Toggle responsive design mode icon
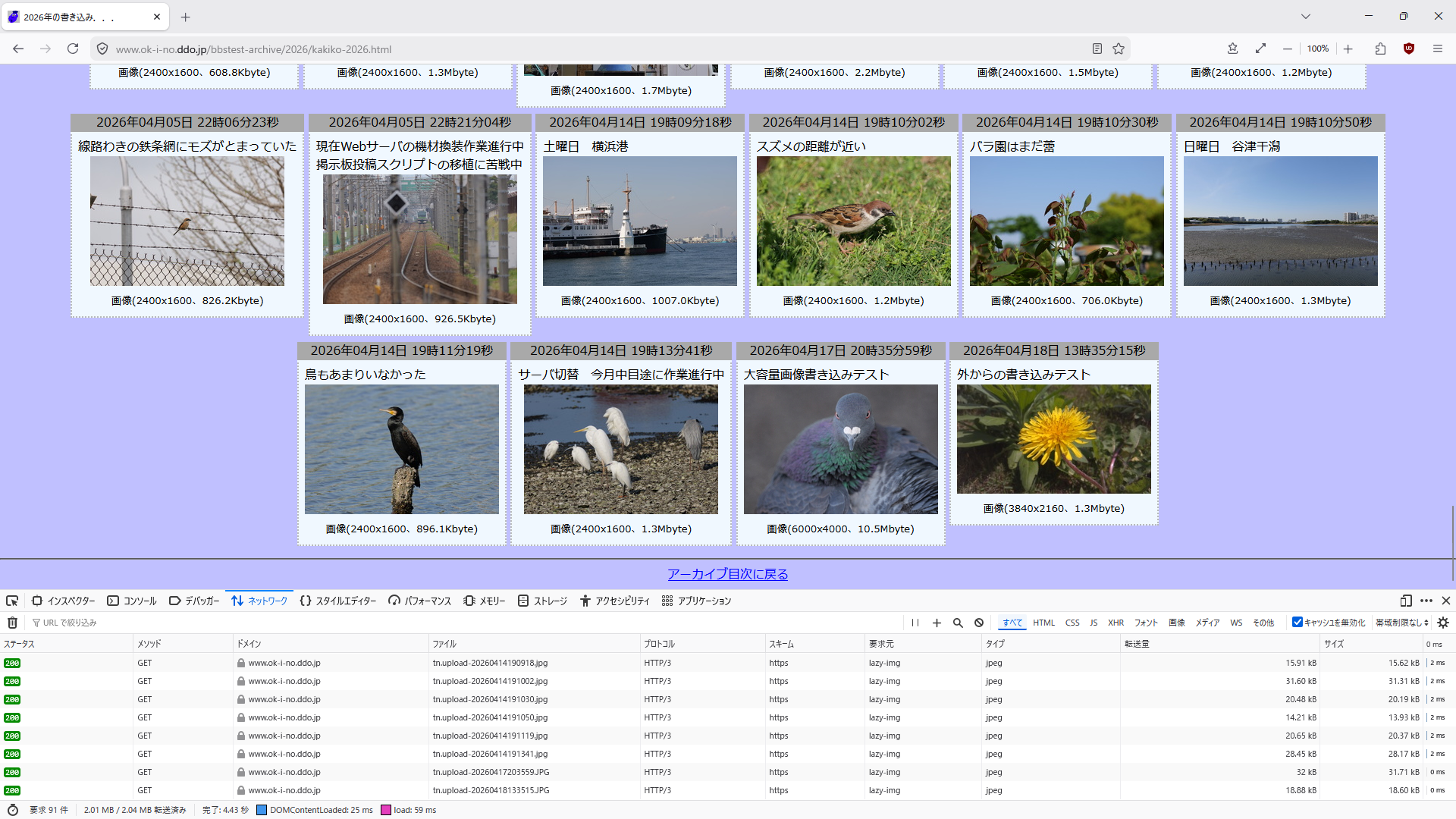1456x819 pixels. point(1405,601)
